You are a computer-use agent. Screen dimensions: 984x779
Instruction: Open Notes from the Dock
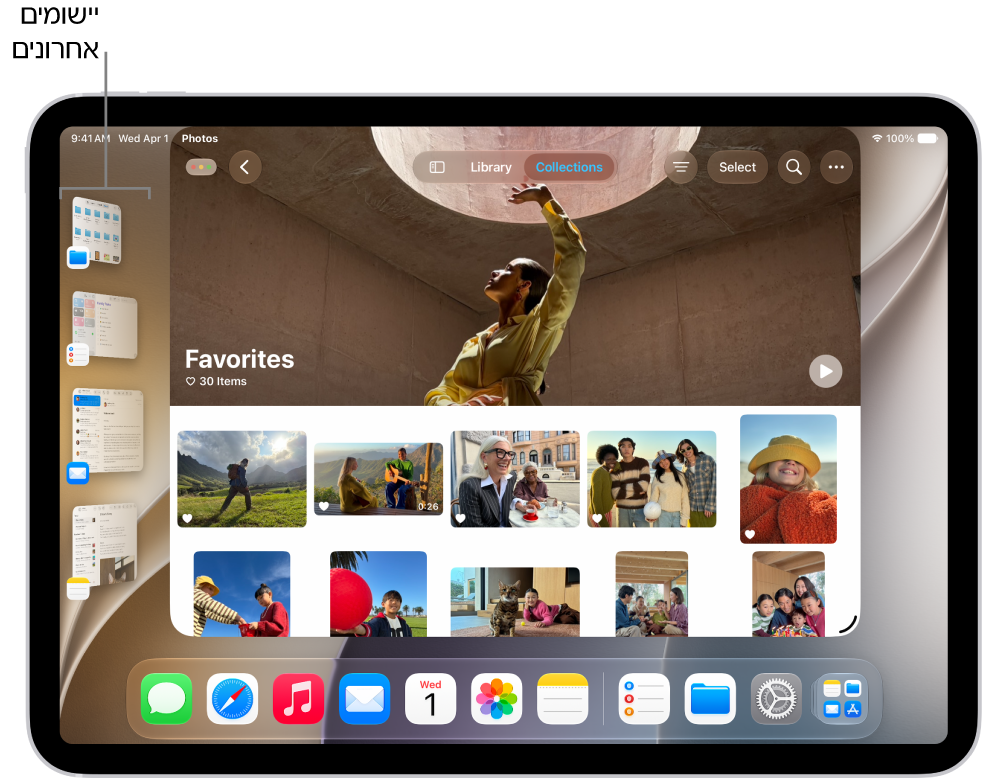pos(563,699)
